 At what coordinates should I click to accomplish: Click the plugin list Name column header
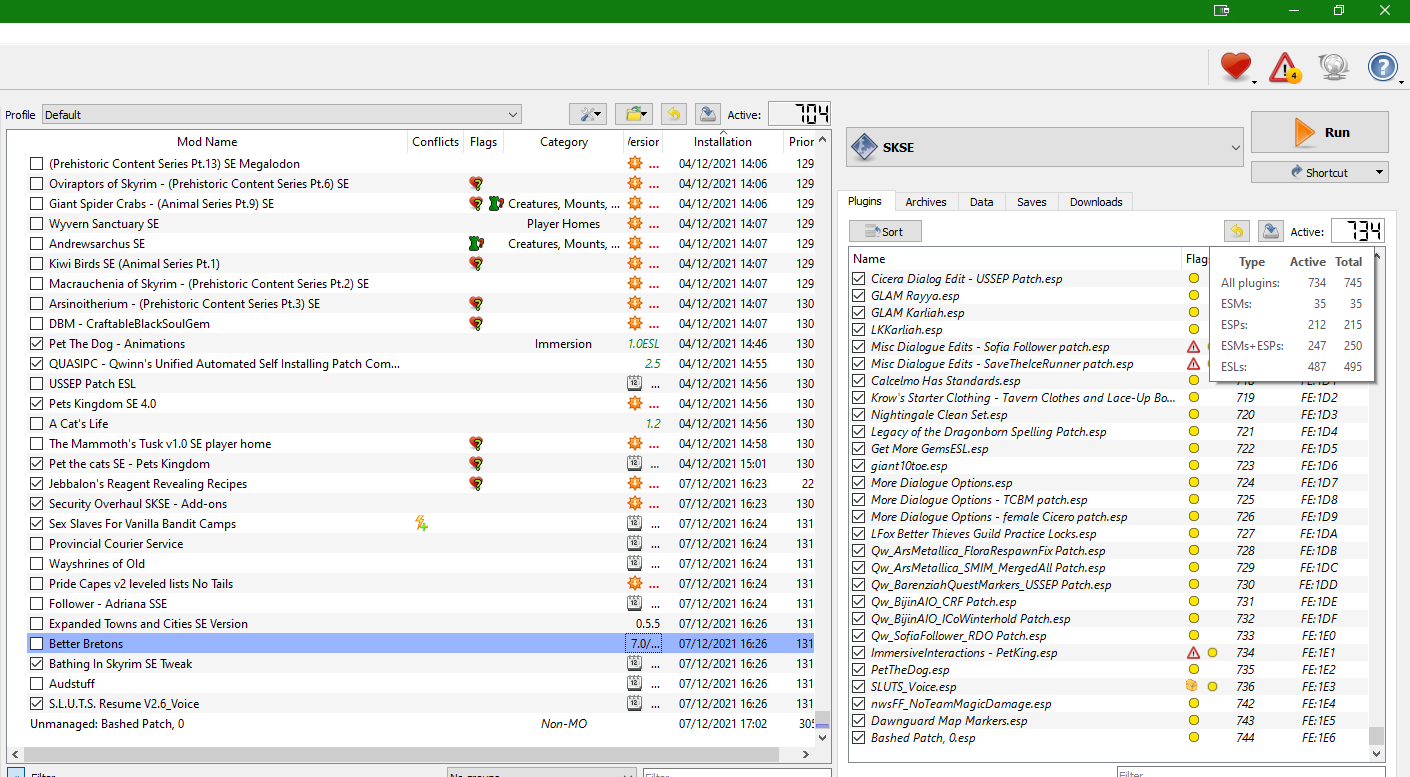tap(1015, 259)
